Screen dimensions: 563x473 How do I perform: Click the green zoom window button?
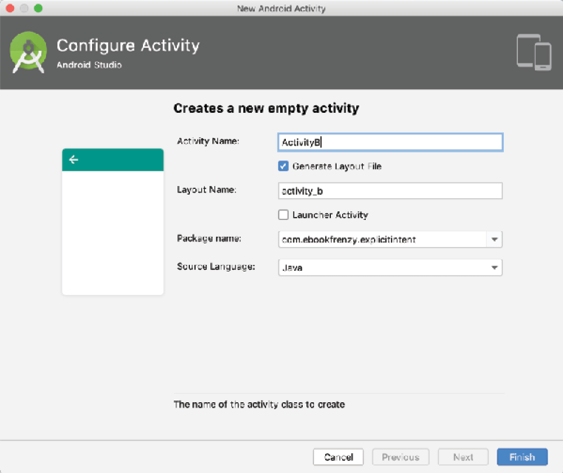point(38,8)
